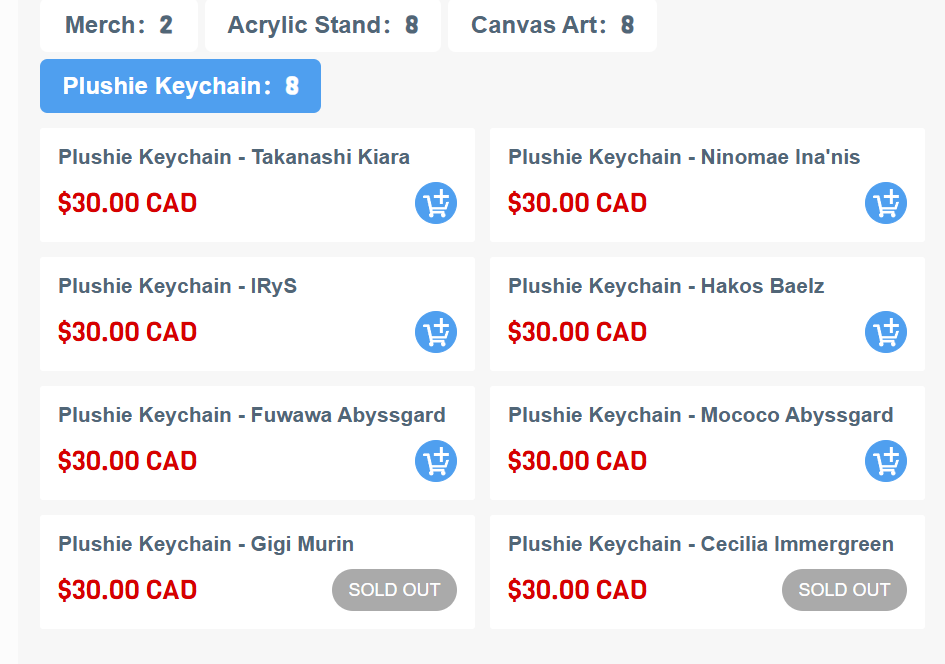Open Plushie Keychain - Mococo Abyssgard title
This screenshot has height=664, width=945.
point(700,415)
